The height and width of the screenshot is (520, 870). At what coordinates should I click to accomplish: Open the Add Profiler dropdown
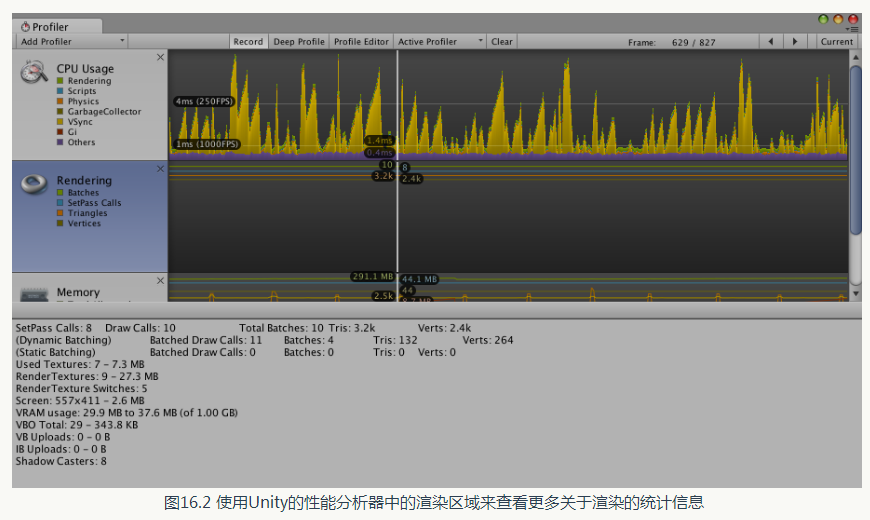click(x=72, y=42)
